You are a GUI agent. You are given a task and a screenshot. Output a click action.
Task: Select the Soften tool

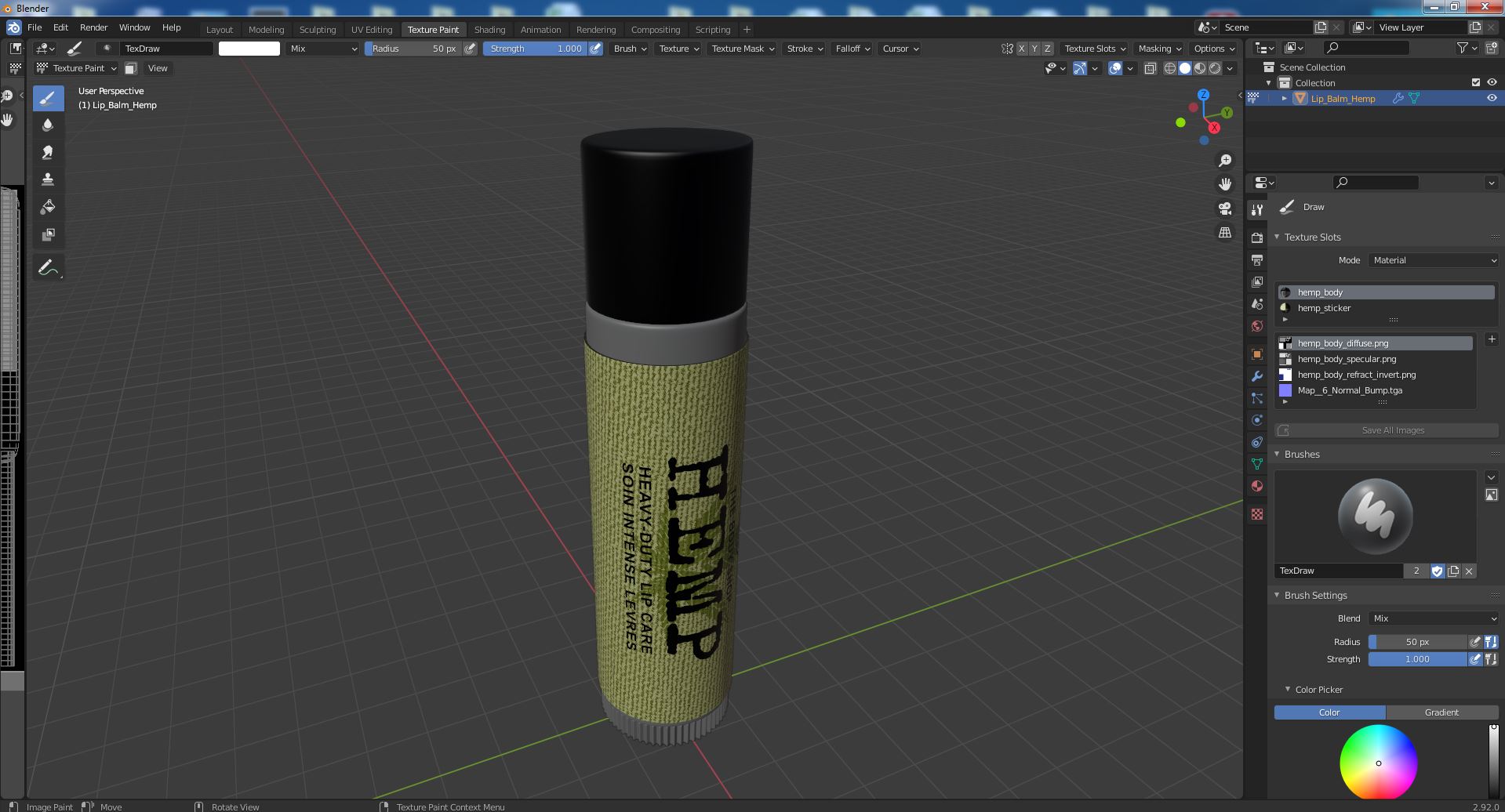[48, 125]
